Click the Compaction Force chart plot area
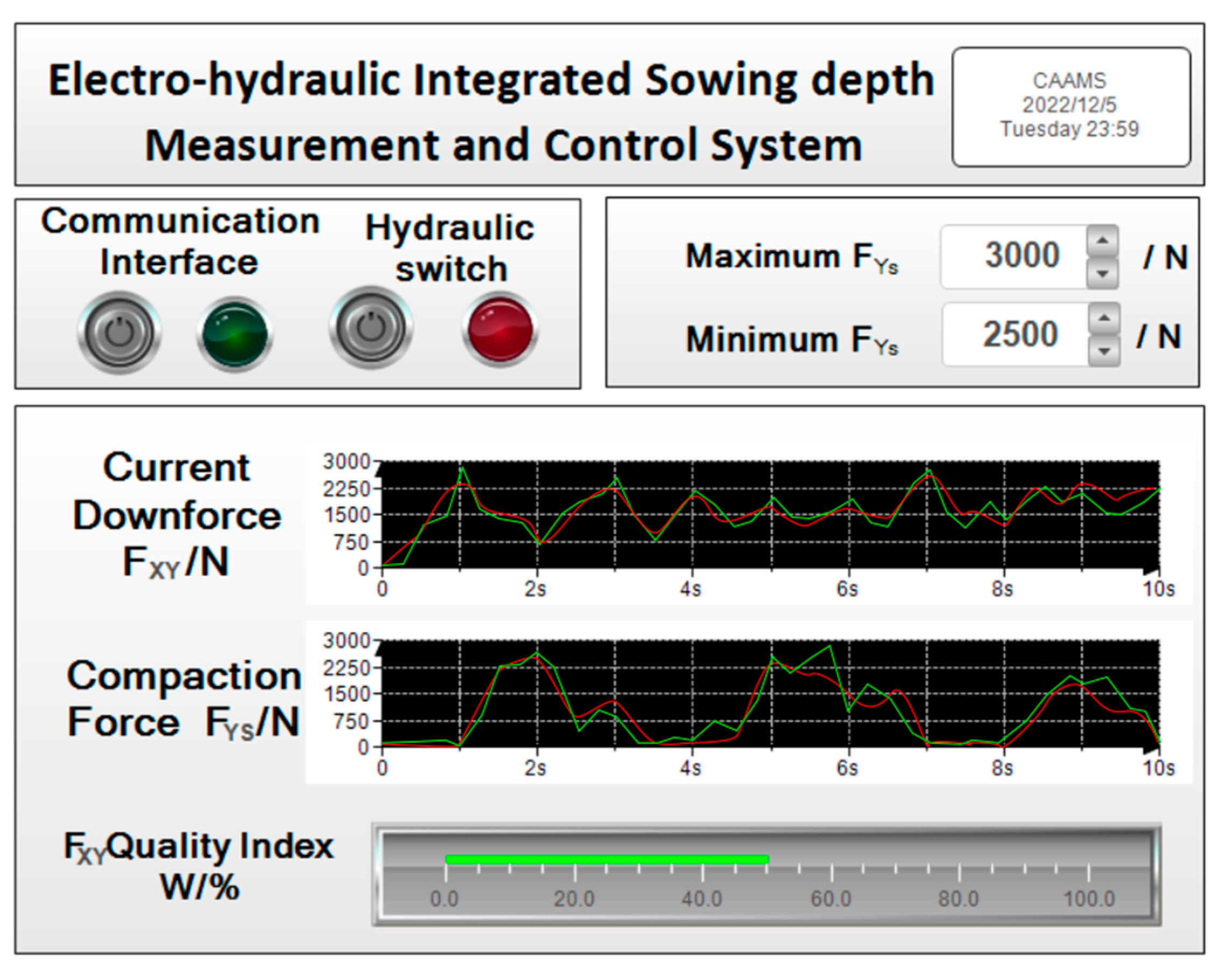This screenshot has width=1224, height=980. click(769, 693)
